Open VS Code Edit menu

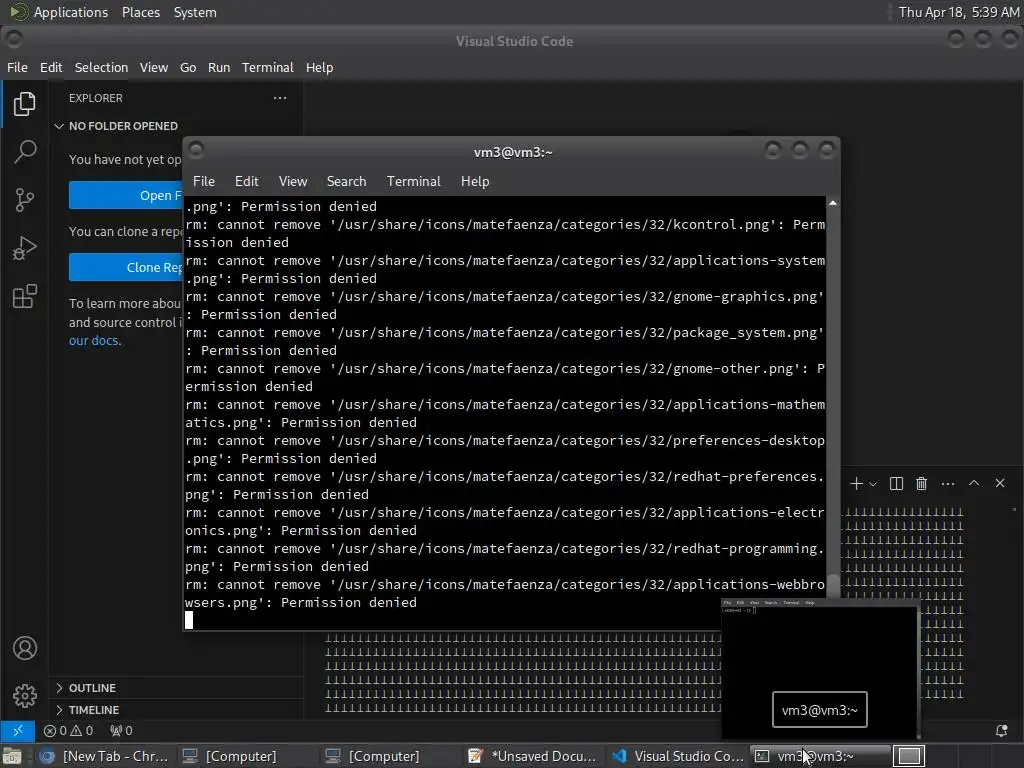[51, 67]
